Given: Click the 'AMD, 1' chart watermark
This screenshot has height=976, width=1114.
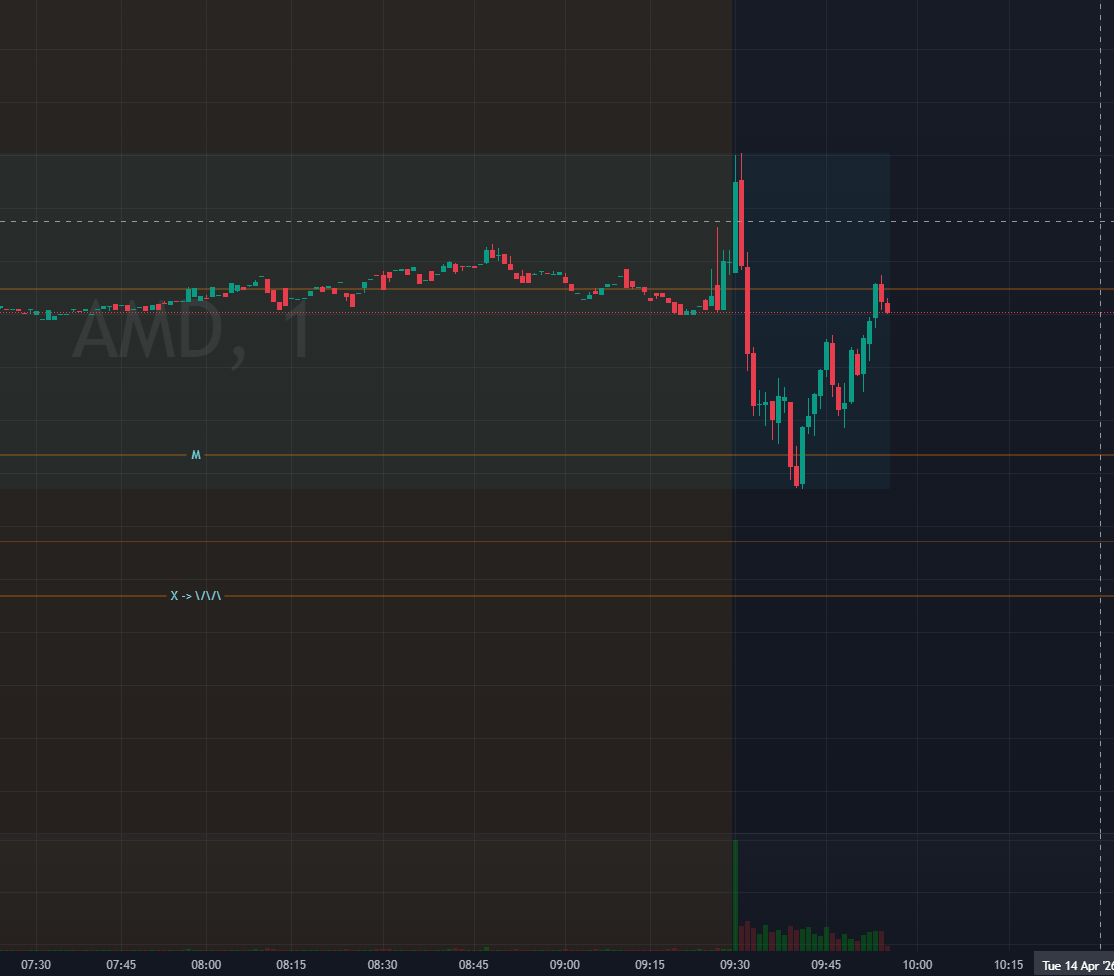Looking at the screenshot, I should [x=192, y=332].
